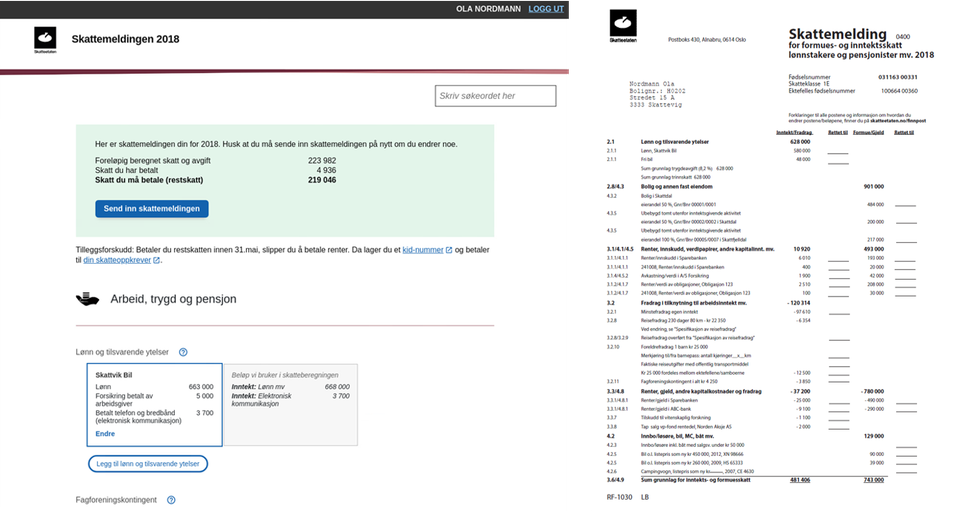Click Legg til lønn og tilsvarende ytelser
Viewport: 960px width, 511px height.
[146, 464]
